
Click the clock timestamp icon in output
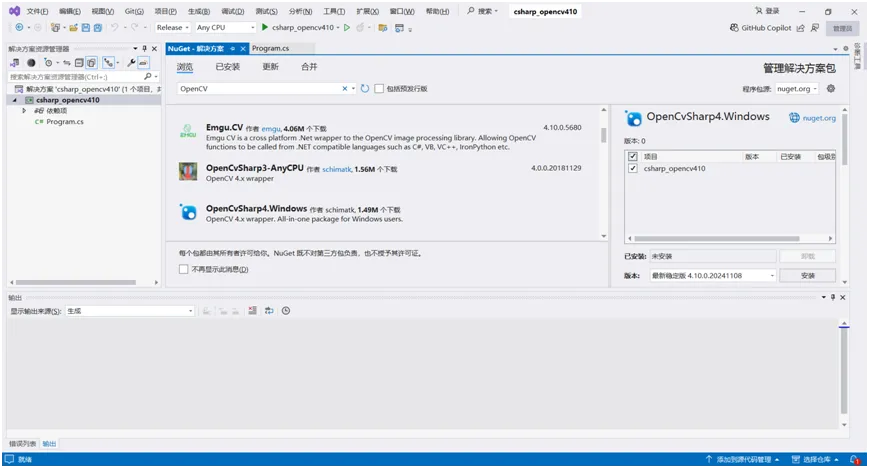[286, 311]
